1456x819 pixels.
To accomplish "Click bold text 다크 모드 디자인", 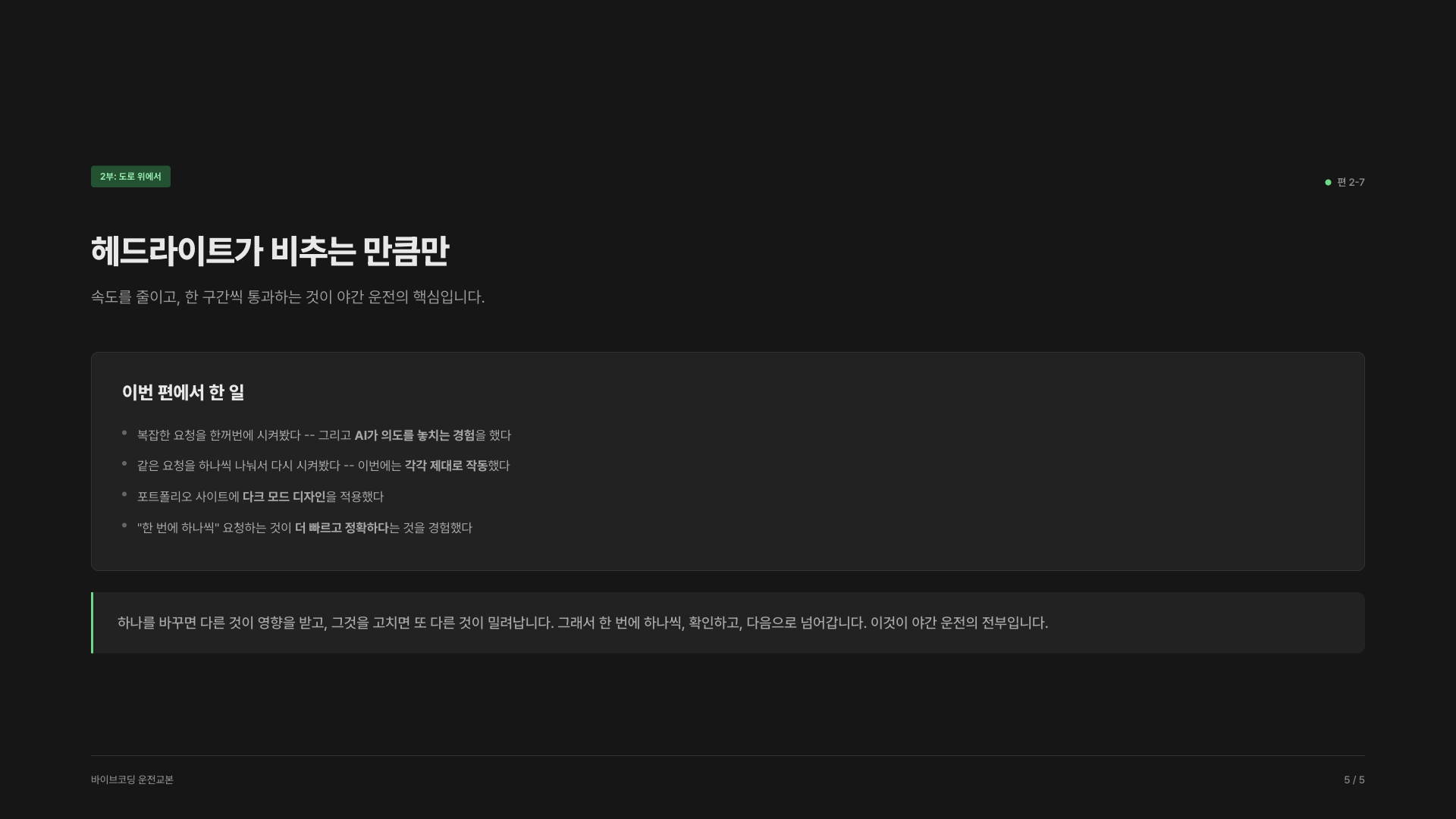I will point(284,497).
